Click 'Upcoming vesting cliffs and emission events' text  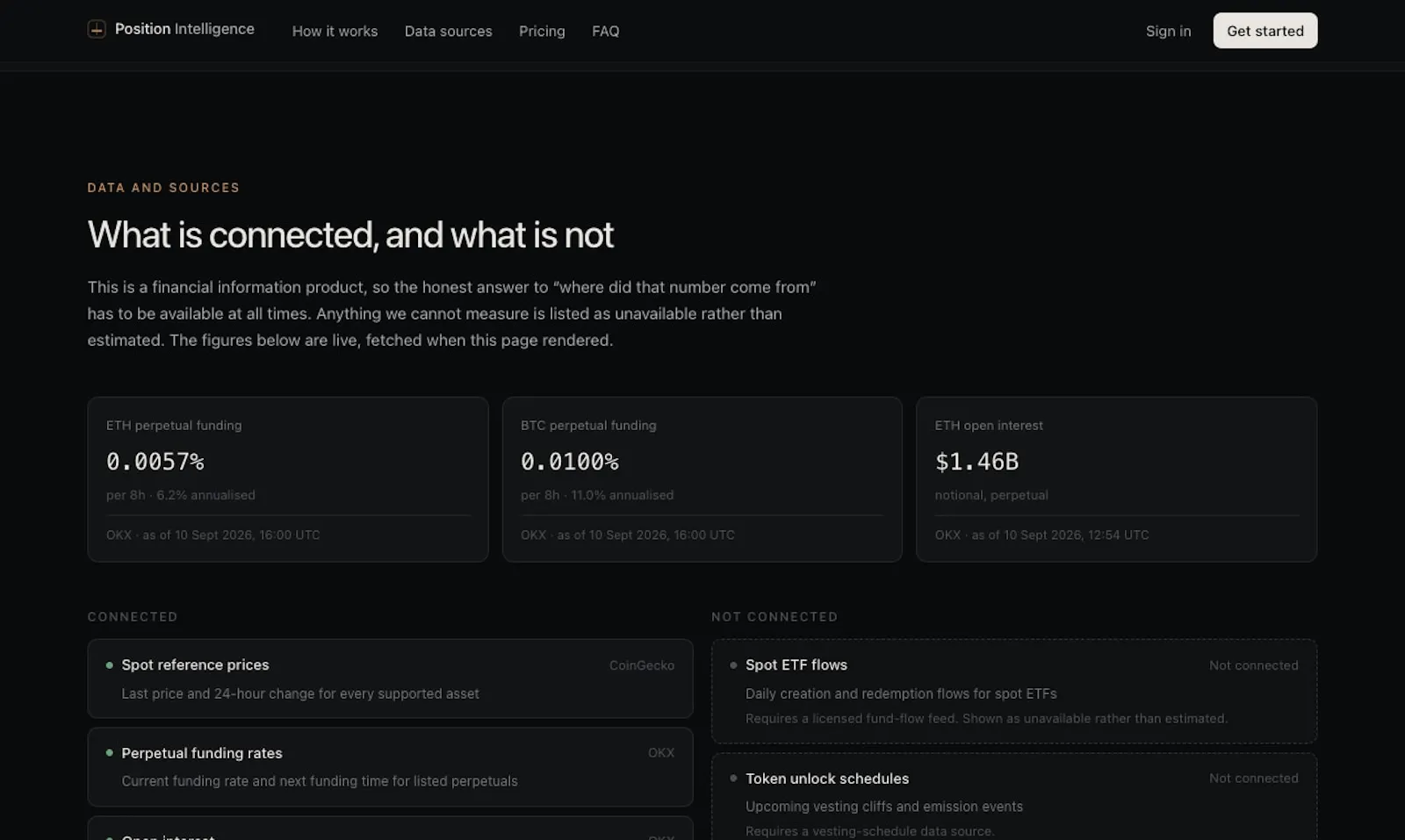(x=884, y=807)
